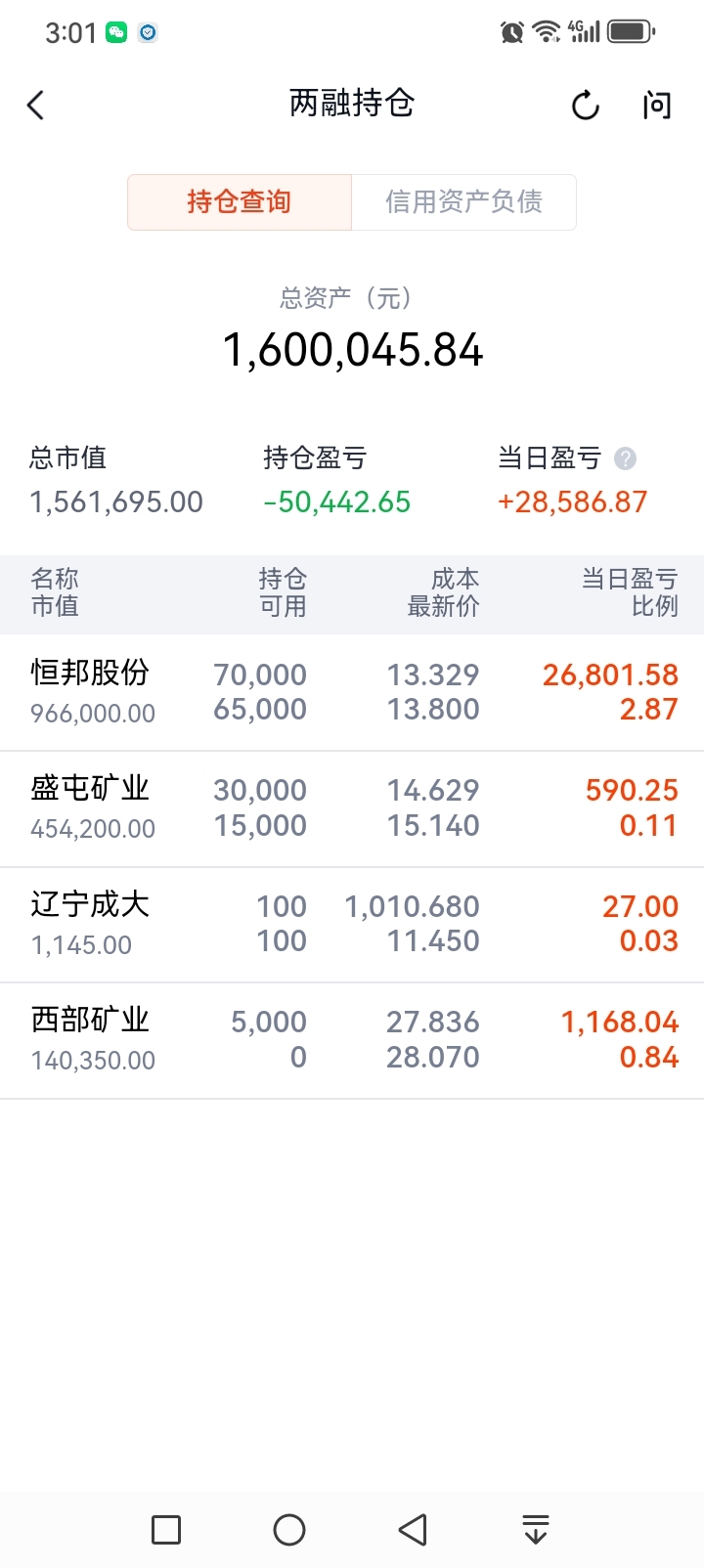Sort by 成本 最新价 column header
This screenshot has width=704, height=1568.
[x=443, y=592]
